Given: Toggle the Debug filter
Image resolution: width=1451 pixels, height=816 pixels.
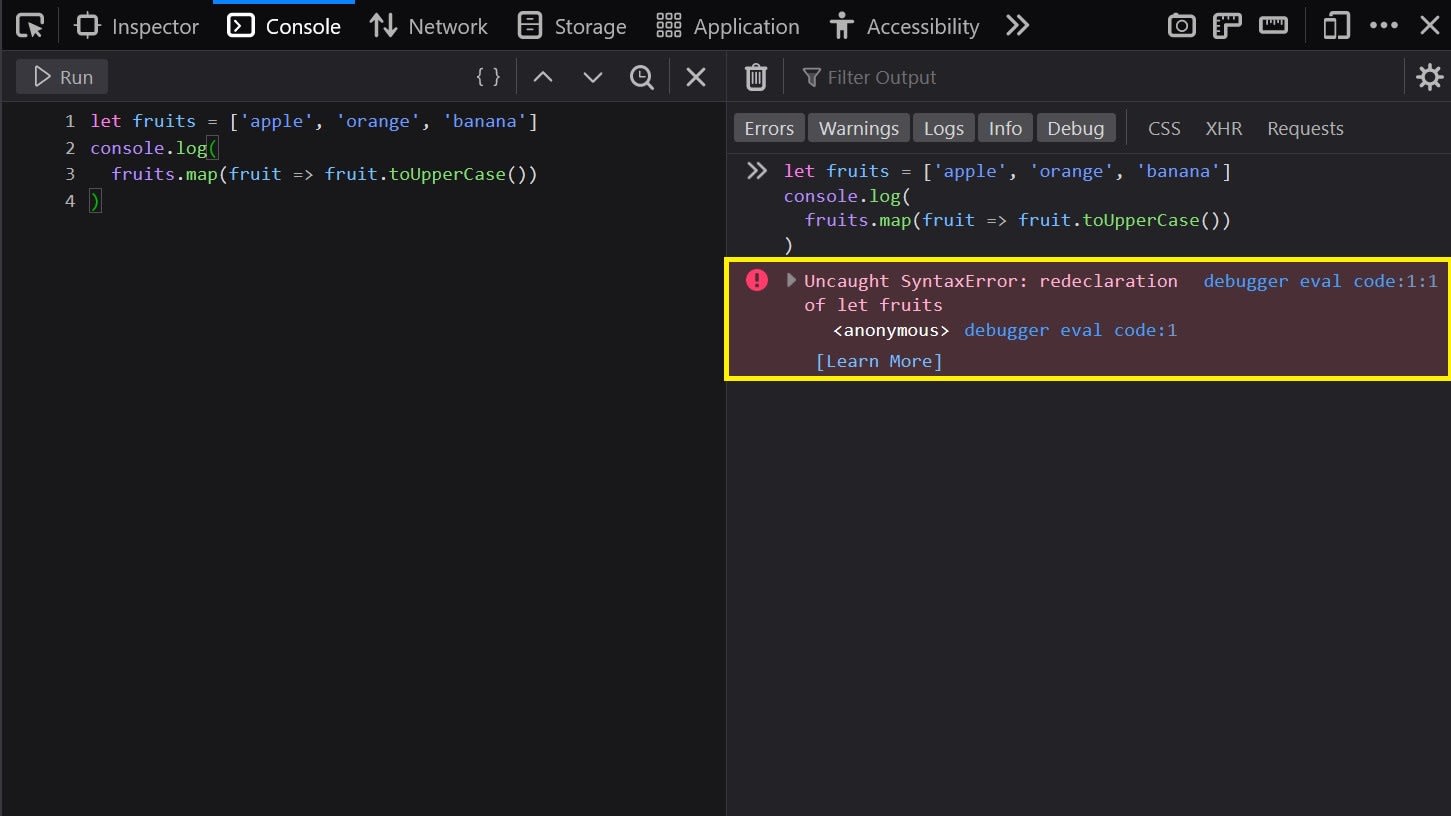Looking at the screenshot, I should click(x=1076, y=128).
